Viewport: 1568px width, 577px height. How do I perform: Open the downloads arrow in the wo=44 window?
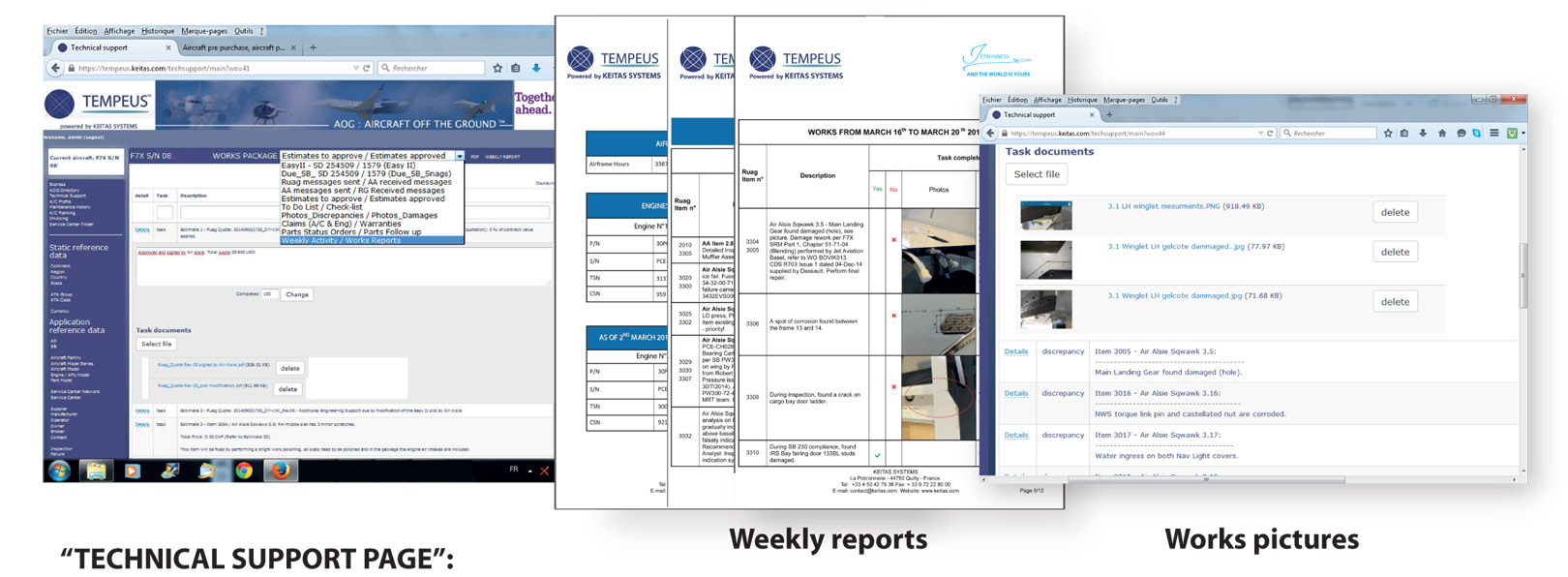coord(1423,133)
